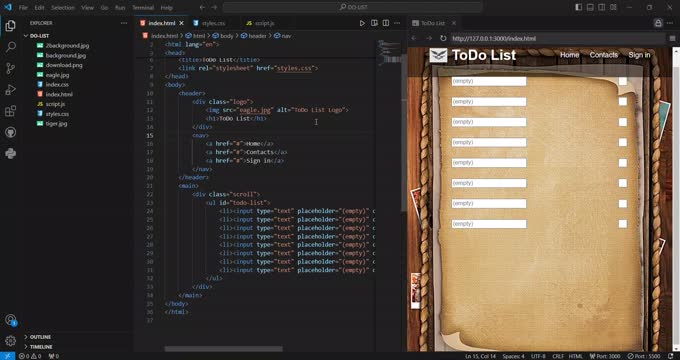Open the Terminal menu
Image resolution: width=680 pixels, height=360 pixels.
click(x=143, y=7)
